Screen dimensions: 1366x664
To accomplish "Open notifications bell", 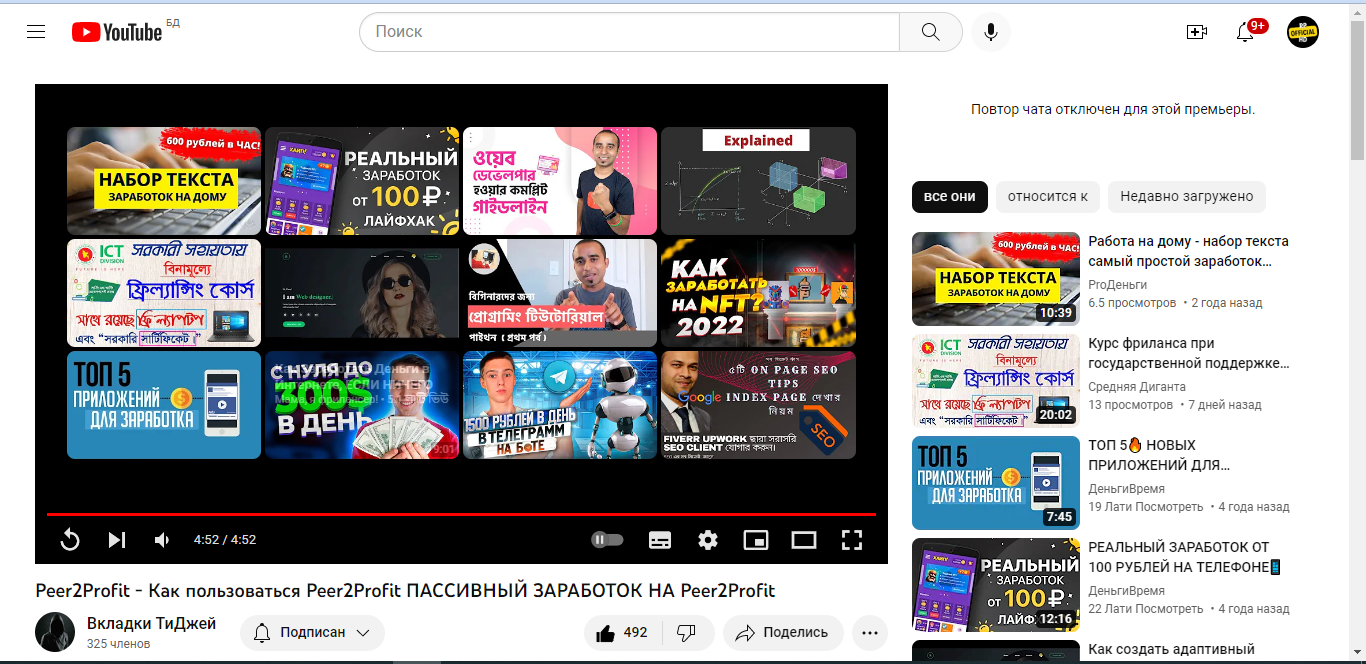I will coord(1245,32).
